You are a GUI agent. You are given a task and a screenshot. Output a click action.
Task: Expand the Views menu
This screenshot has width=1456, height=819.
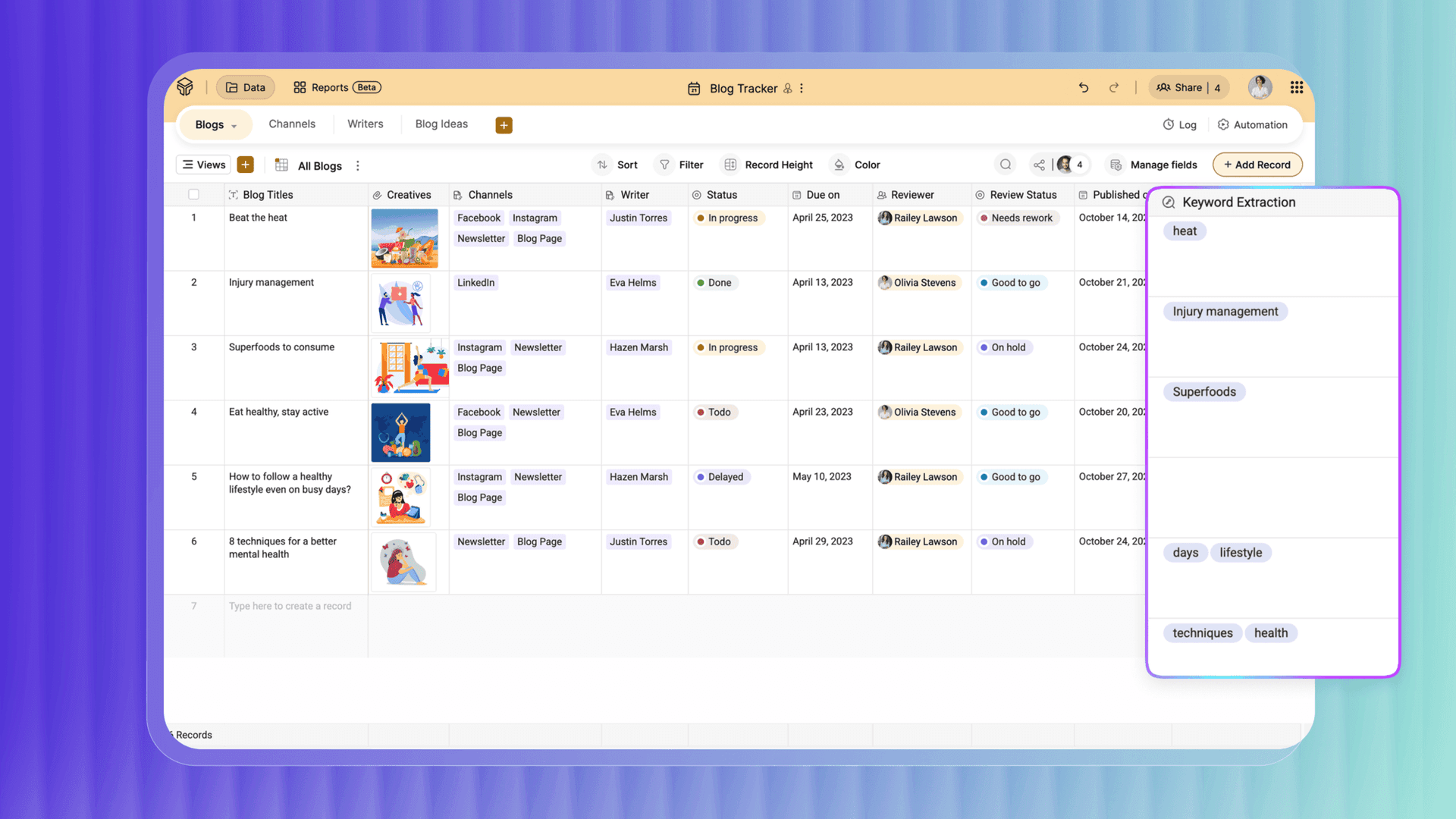point(202,165)
